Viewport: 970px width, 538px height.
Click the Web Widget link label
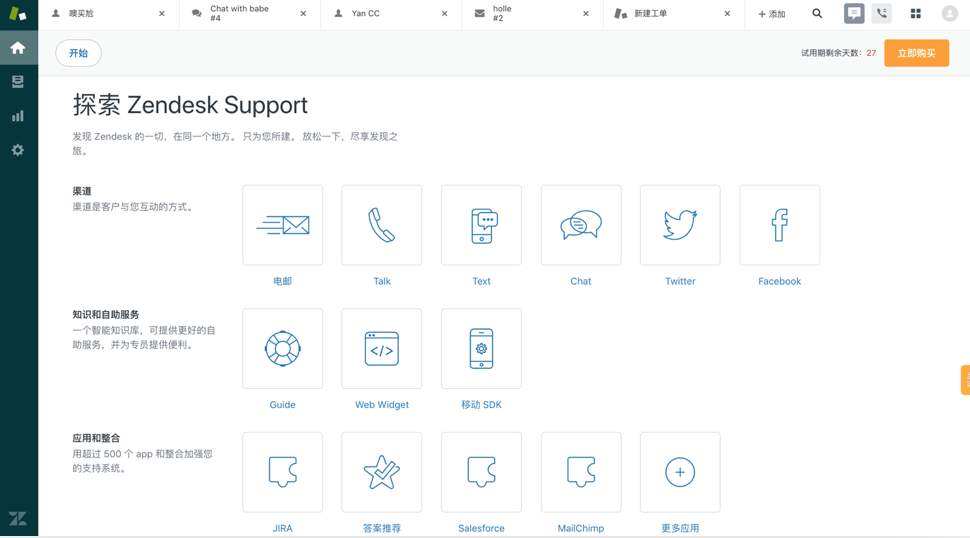(x=382, y=405)
